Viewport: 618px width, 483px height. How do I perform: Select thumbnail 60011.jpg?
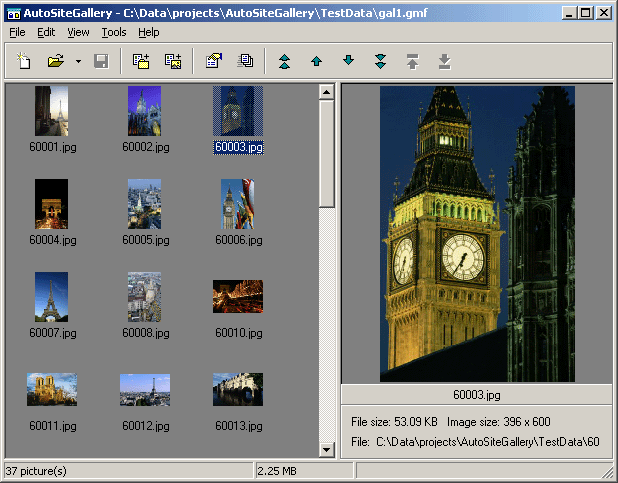click(52, 390)
